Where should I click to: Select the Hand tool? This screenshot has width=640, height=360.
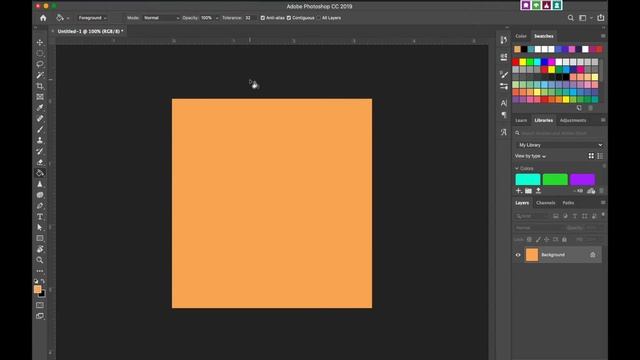[x=40, y=249]
